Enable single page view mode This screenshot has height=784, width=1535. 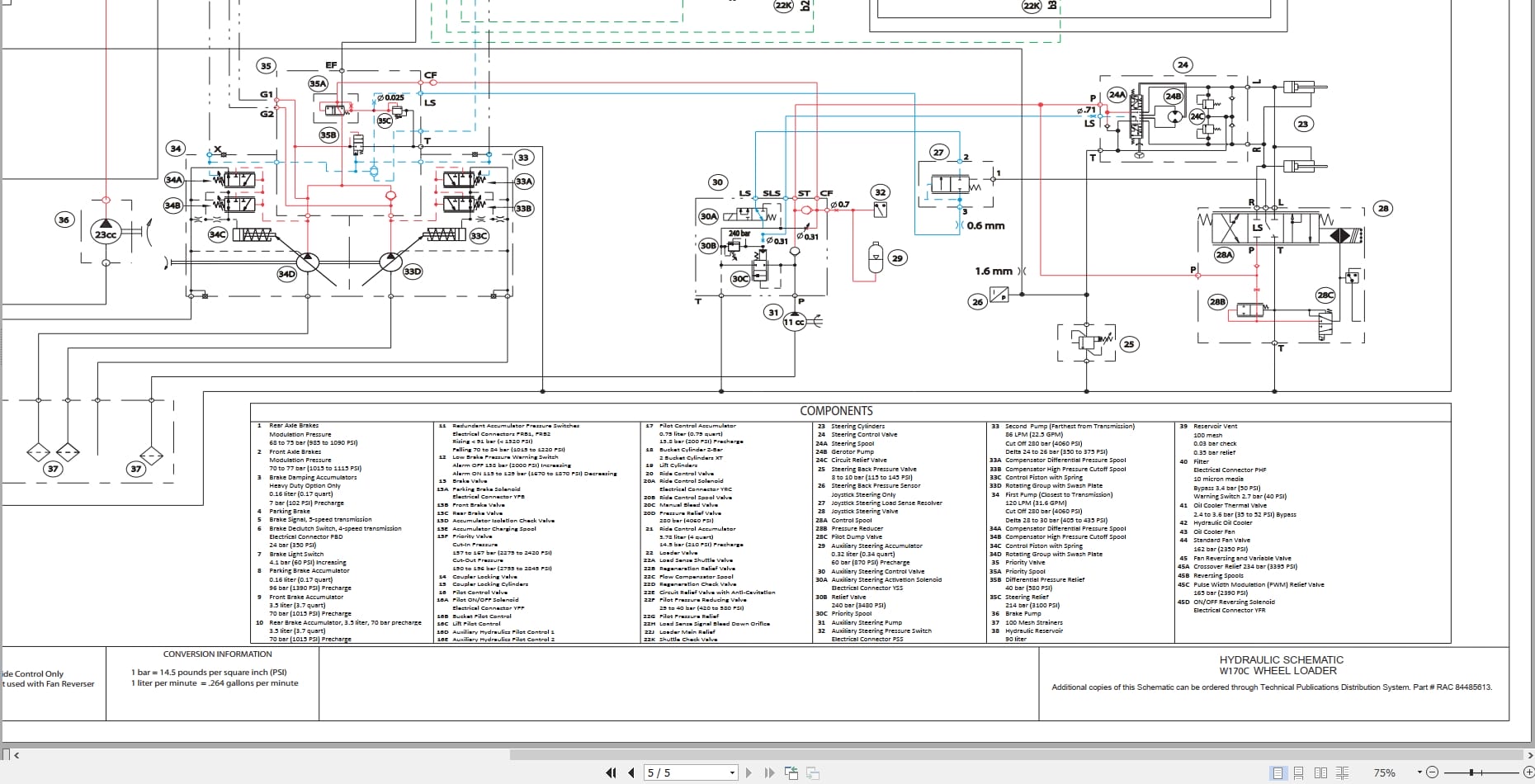pyautogui.click(x=1278, y=772)
